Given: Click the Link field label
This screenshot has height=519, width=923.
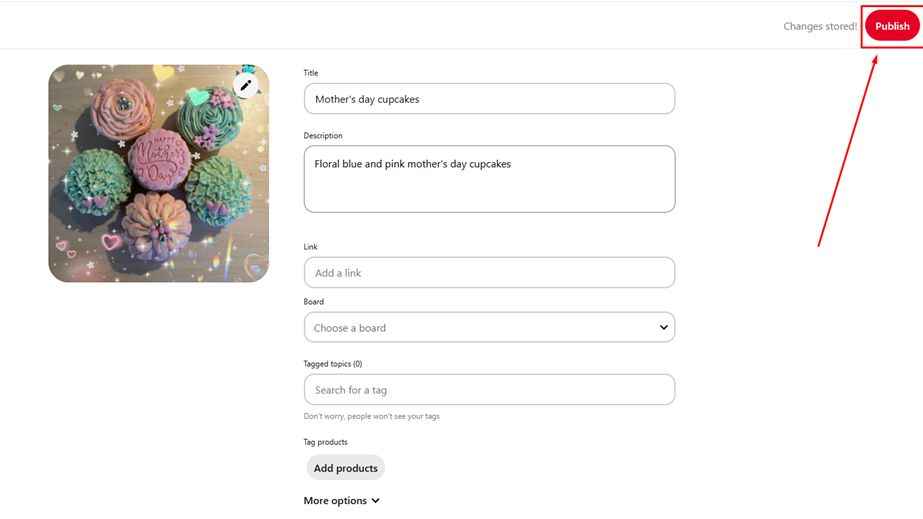Looking at the screenshot, I should point(310,247).
